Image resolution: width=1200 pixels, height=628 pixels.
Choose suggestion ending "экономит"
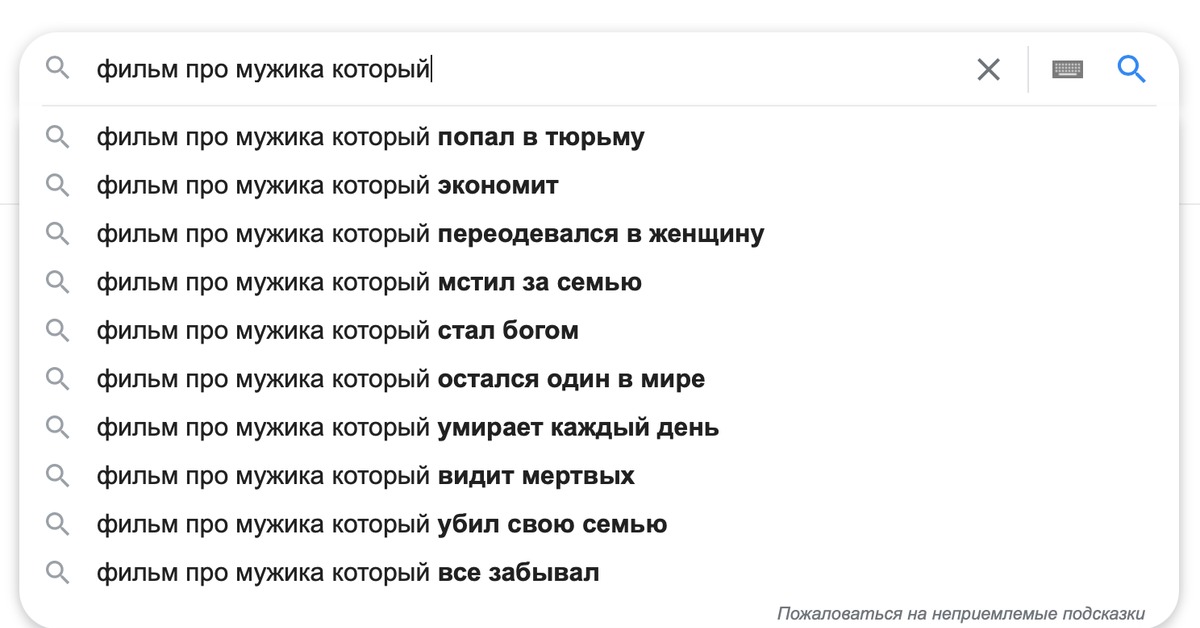[327, 186]
